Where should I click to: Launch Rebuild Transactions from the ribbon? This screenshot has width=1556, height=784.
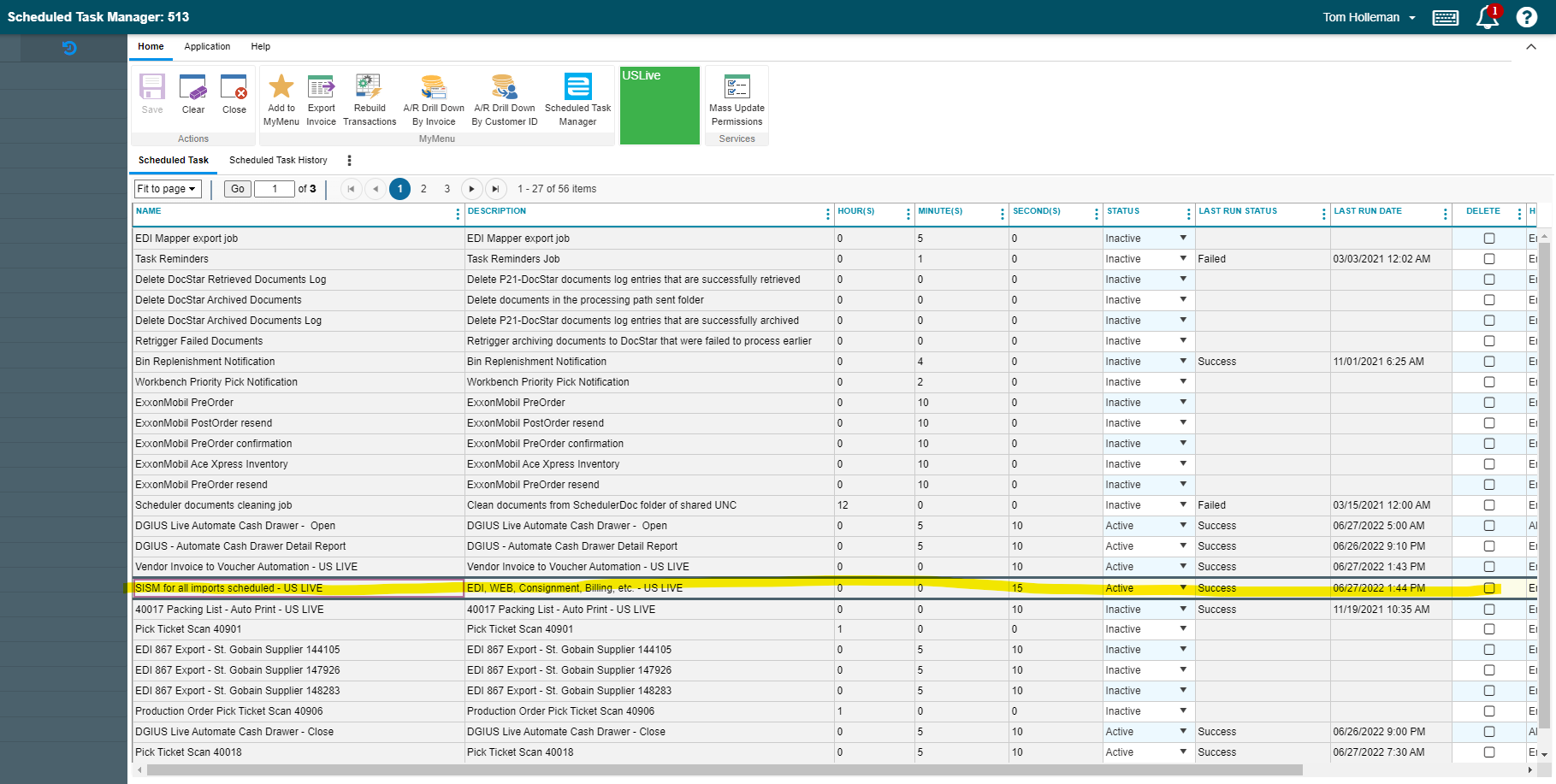[369, 87]
